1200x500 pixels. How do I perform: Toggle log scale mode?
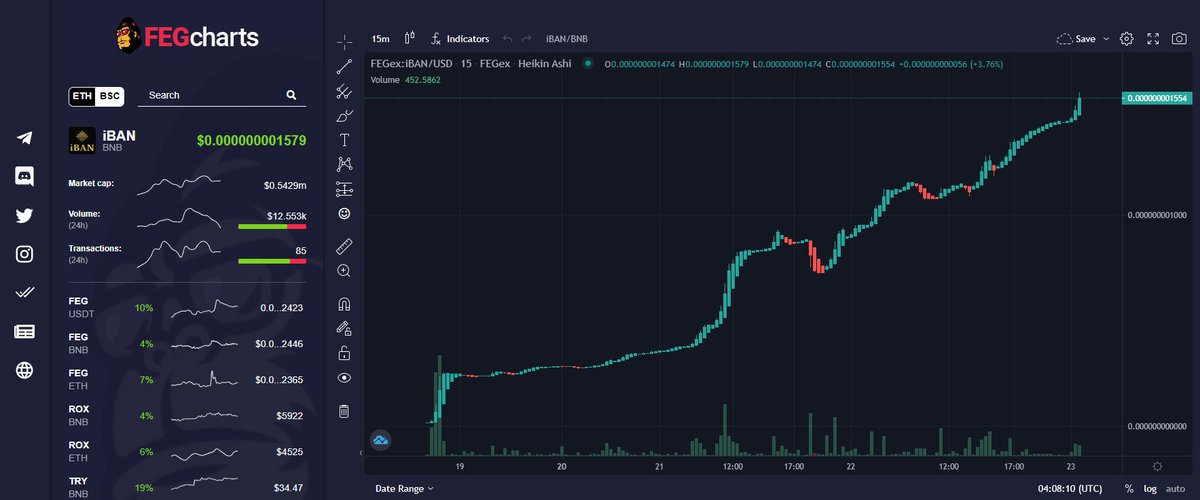(x=1151, y=489)
